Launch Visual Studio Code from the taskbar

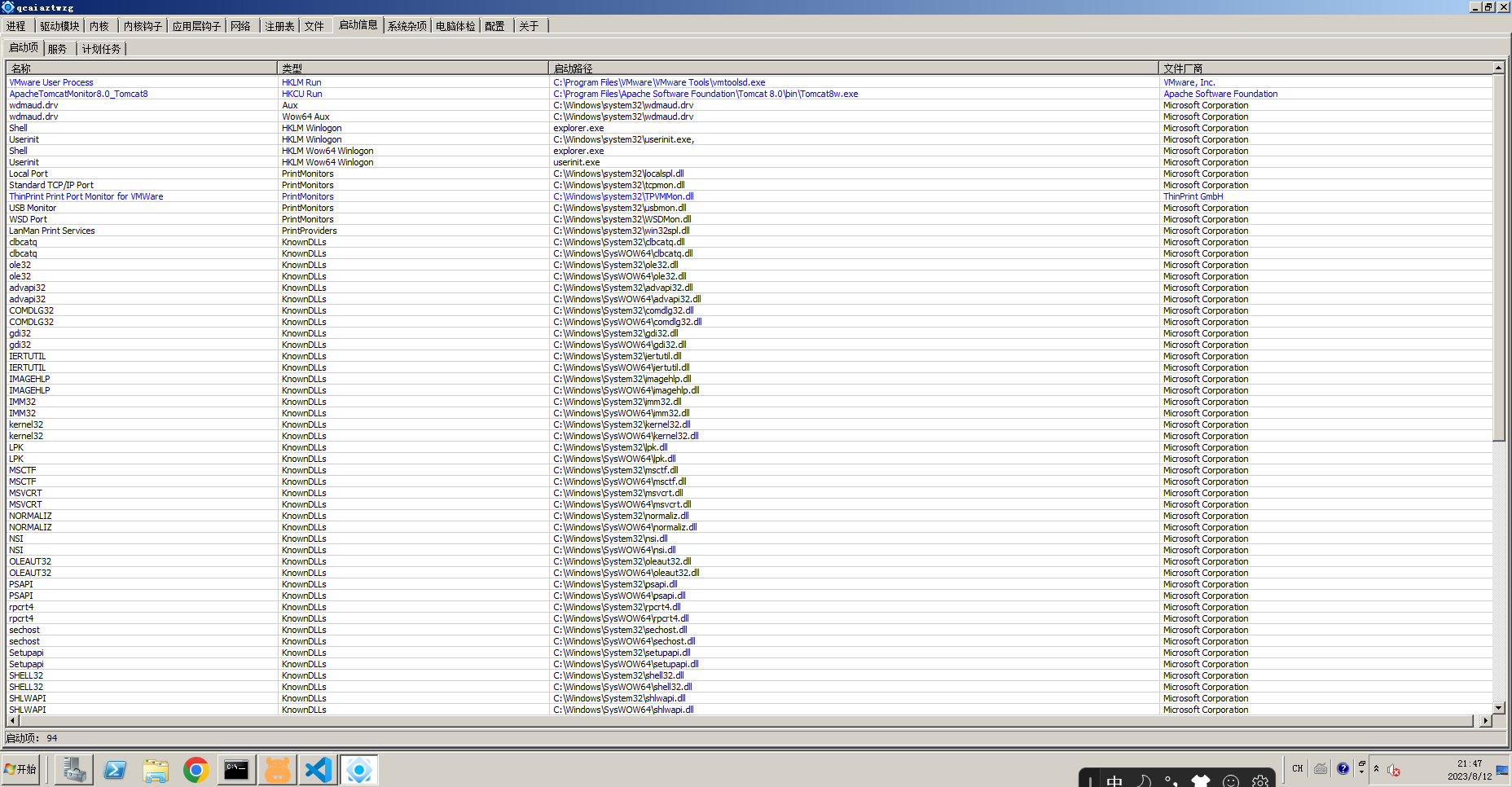[318, 769]
